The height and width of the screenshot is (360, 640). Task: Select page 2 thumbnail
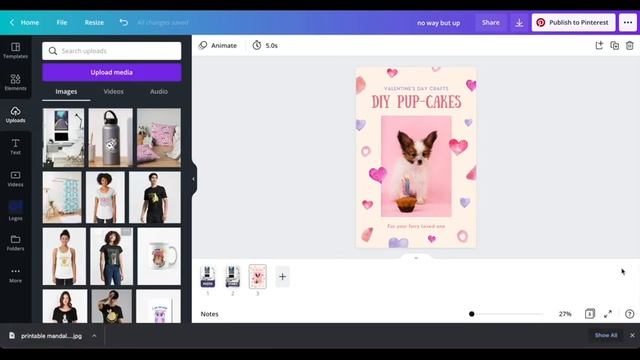(x=233, y=276)
